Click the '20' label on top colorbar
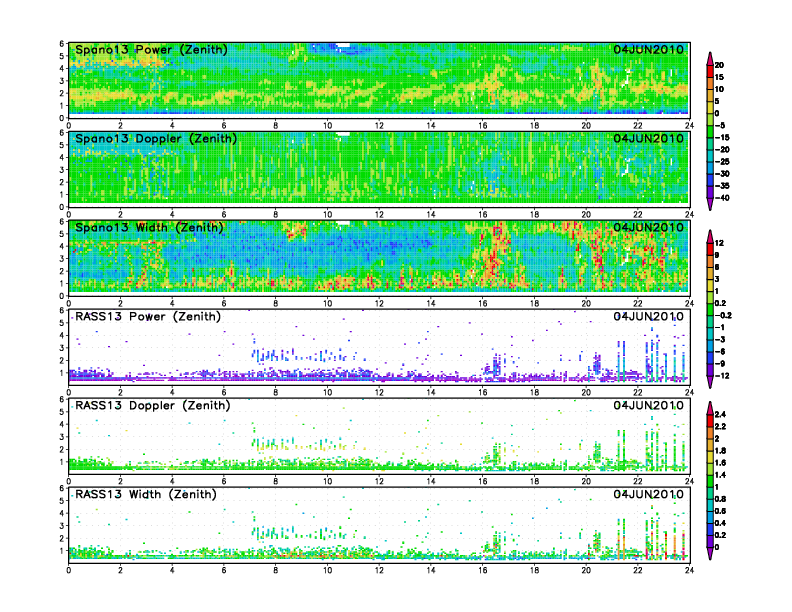The height and width of the screenshot is (612, 792). click(x=719, y=65)
